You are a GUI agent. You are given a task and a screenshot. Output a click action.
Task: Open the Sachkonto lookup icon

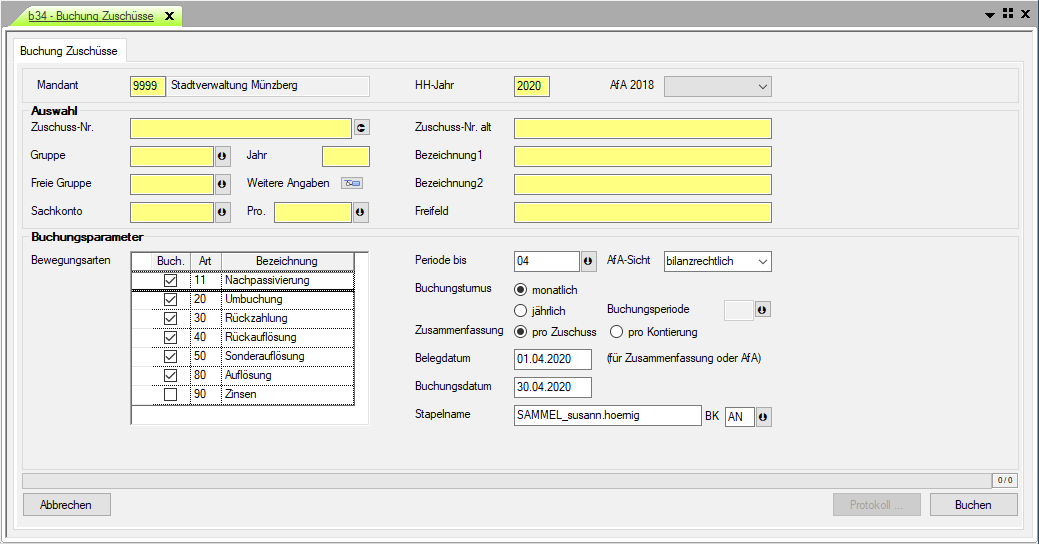point(222,212)
